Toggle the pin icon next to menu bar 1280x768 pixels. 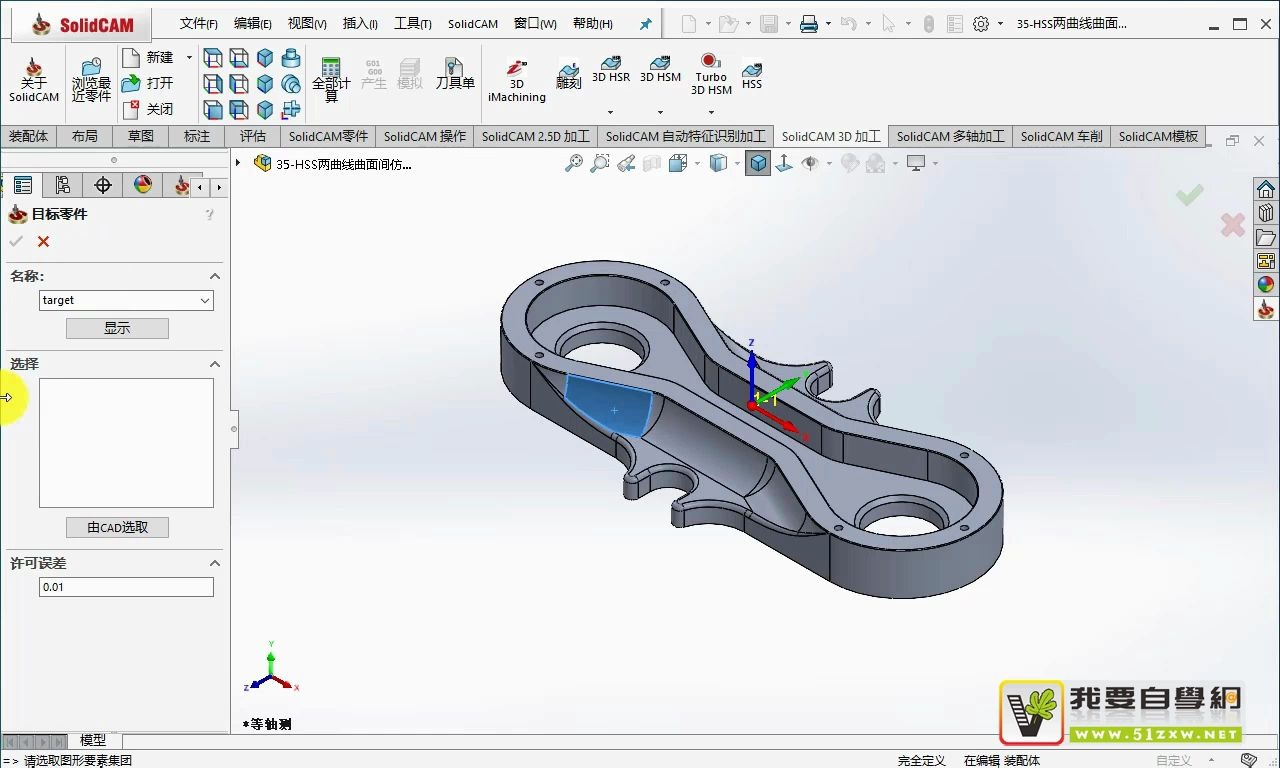(645, 24)
